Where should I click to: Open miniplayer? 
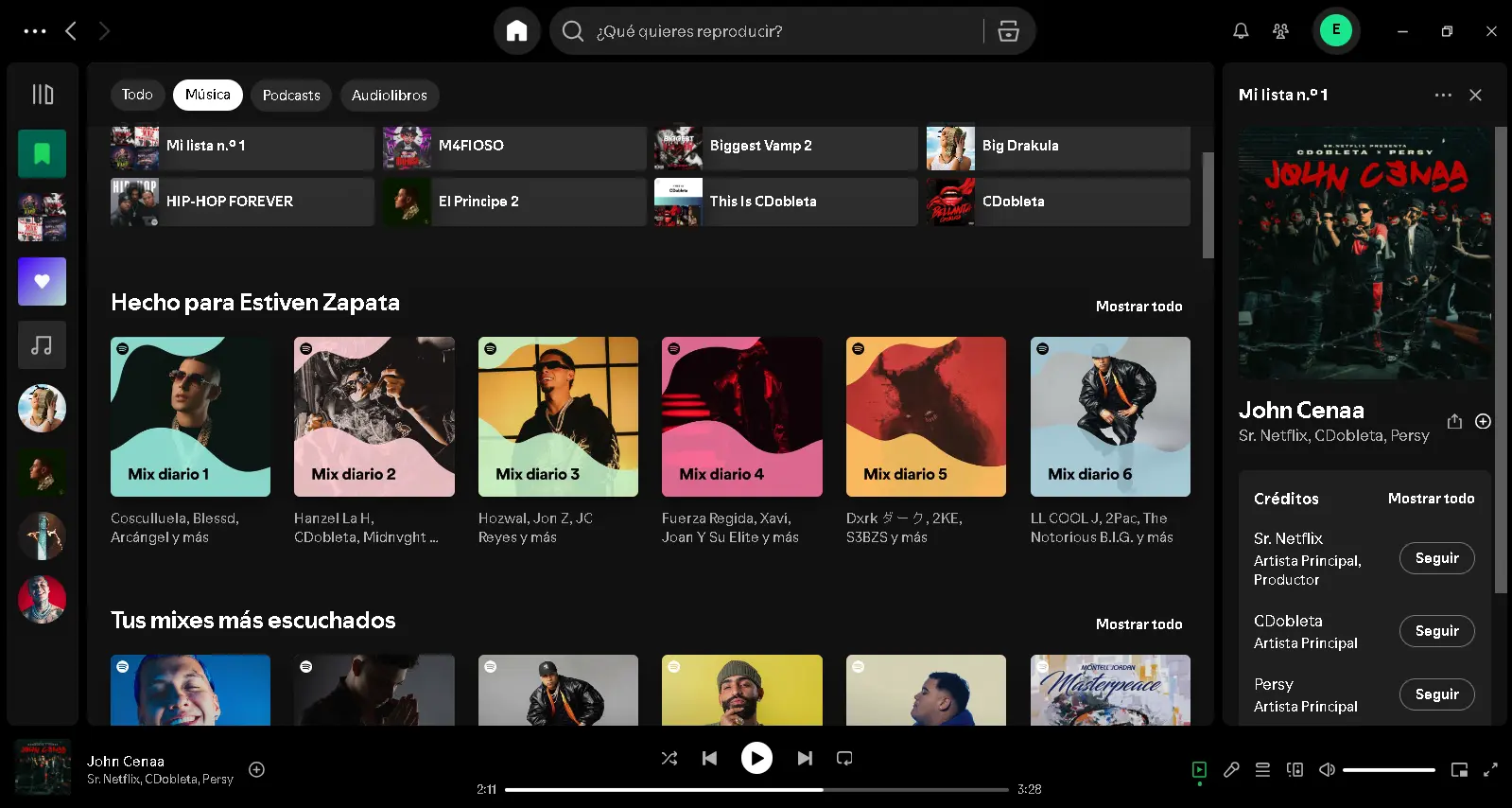pyautogui.click(x=1459, y=769)
